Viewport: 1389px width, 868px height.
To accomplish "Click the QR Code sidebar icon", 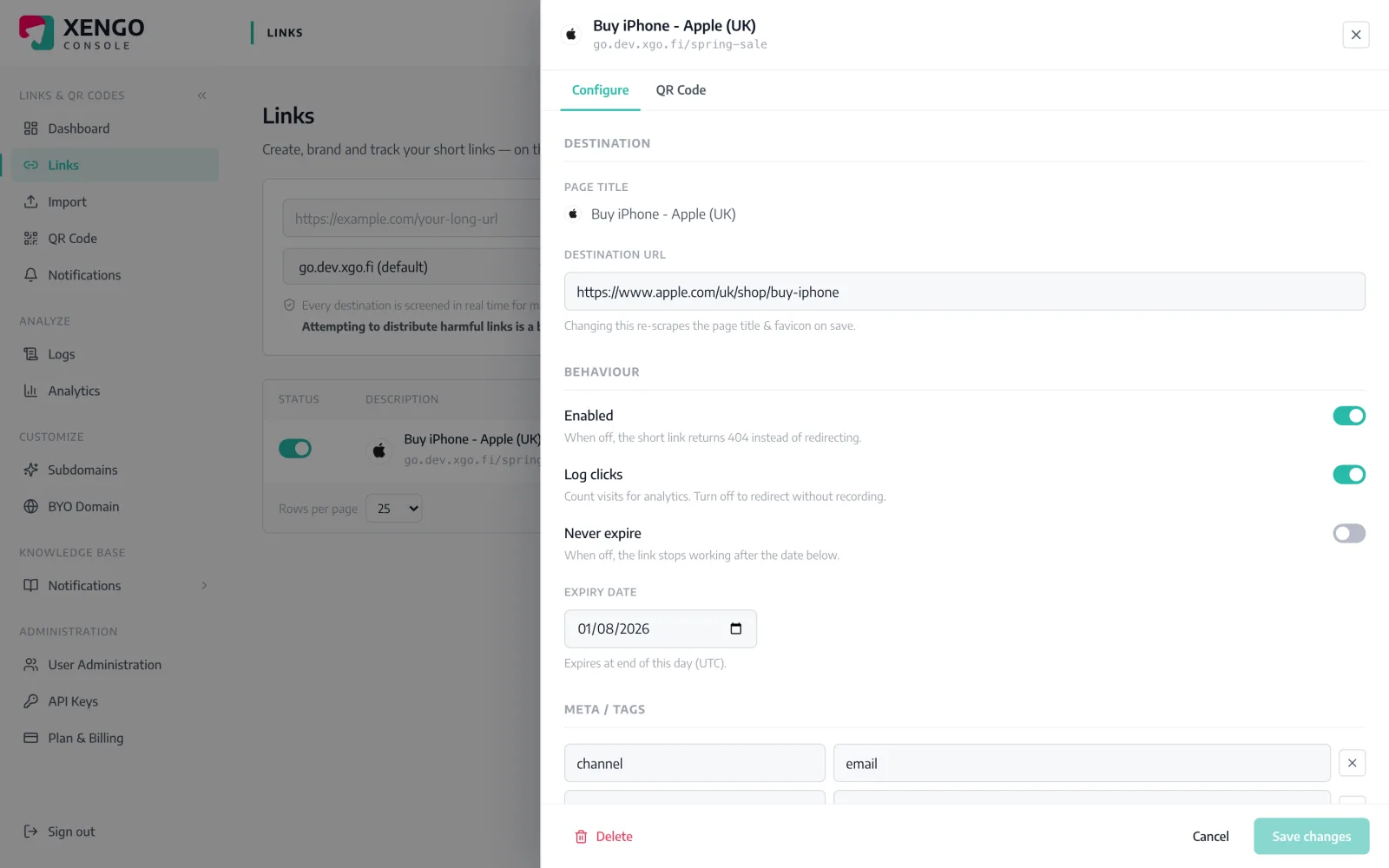I will 30,238.
